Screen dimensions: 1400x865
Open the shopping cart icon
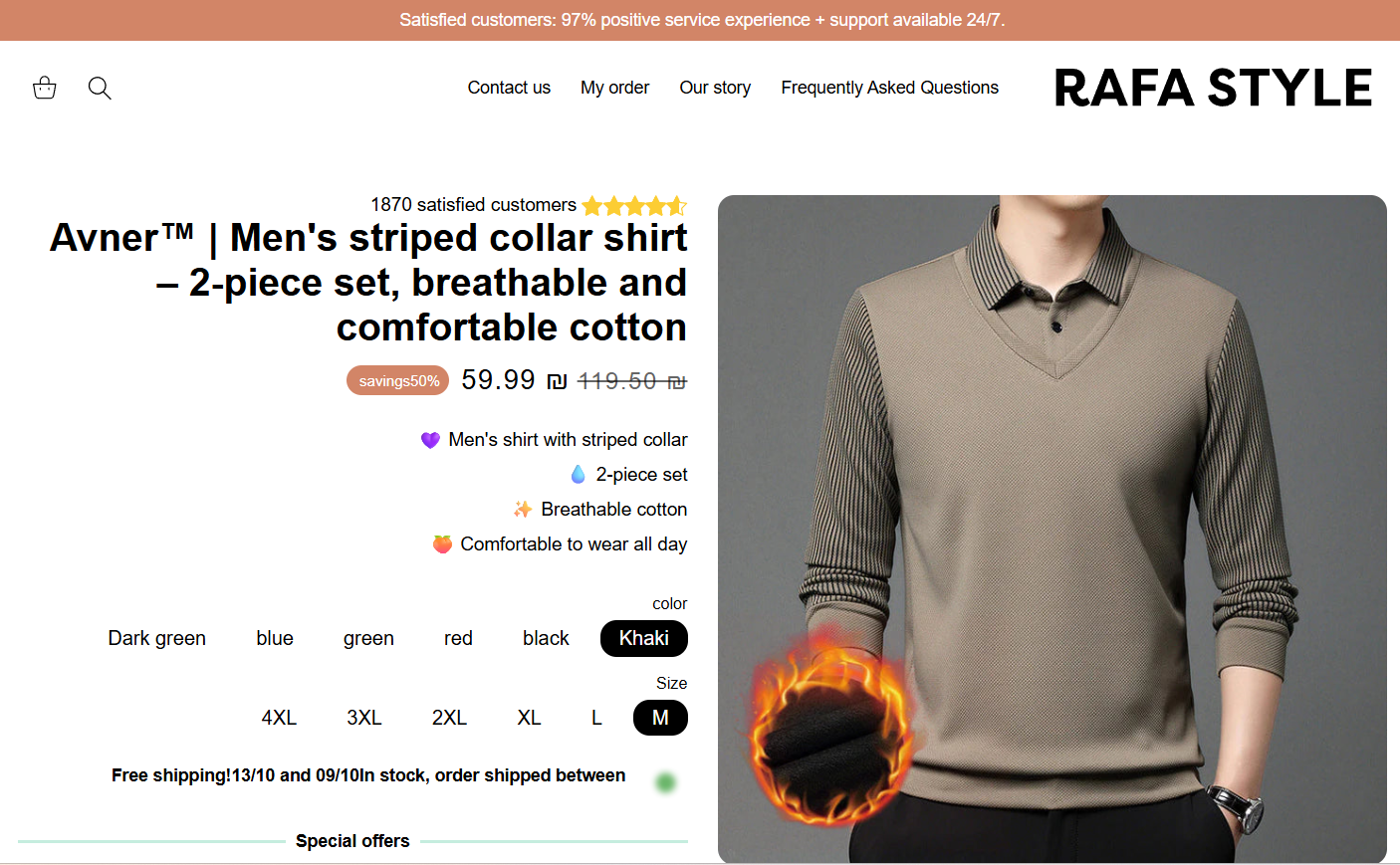(45, 88)
